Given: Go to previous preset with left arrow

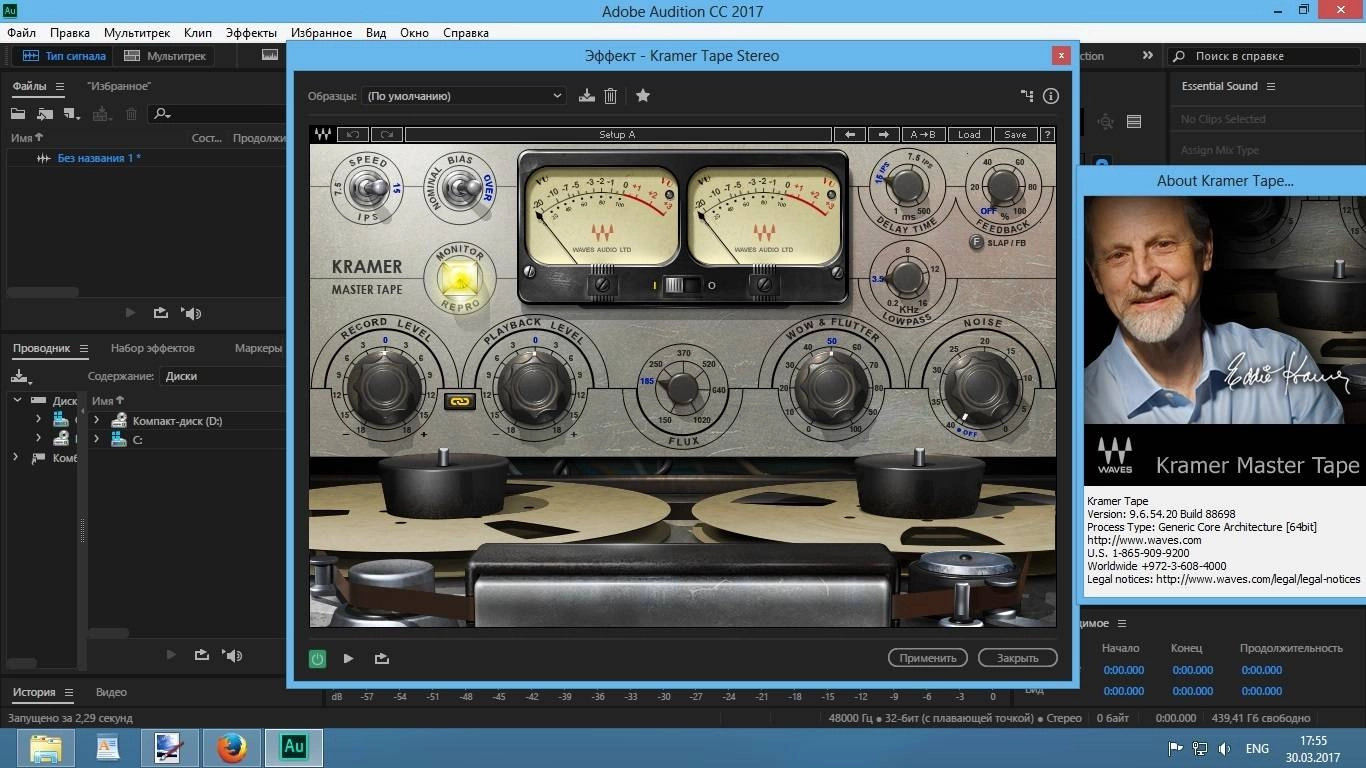Looking at the screenshot, I should (x=849, y=134).
